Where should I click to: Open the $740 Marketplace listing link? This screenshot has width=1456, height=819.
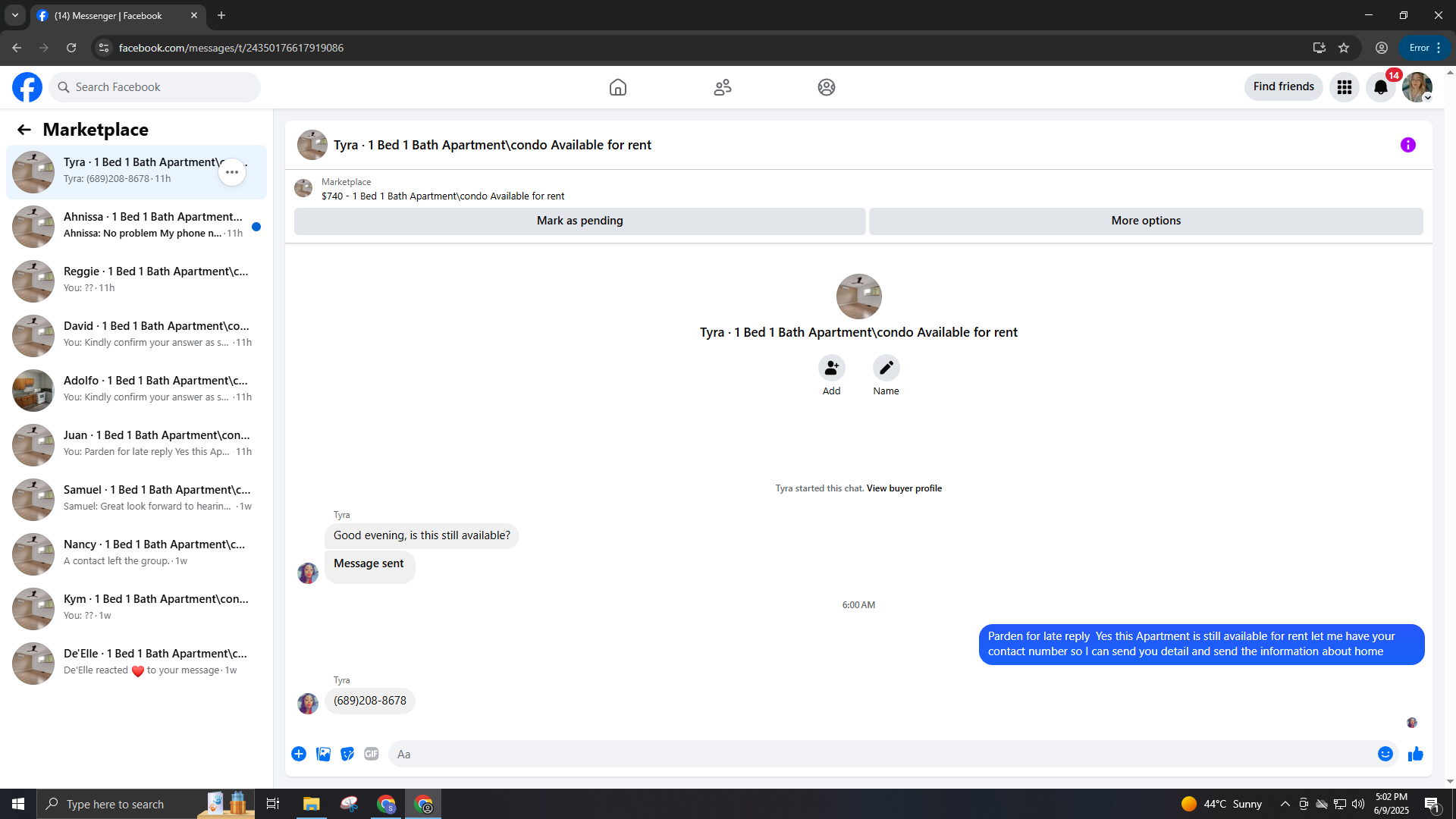pos(443,196)
